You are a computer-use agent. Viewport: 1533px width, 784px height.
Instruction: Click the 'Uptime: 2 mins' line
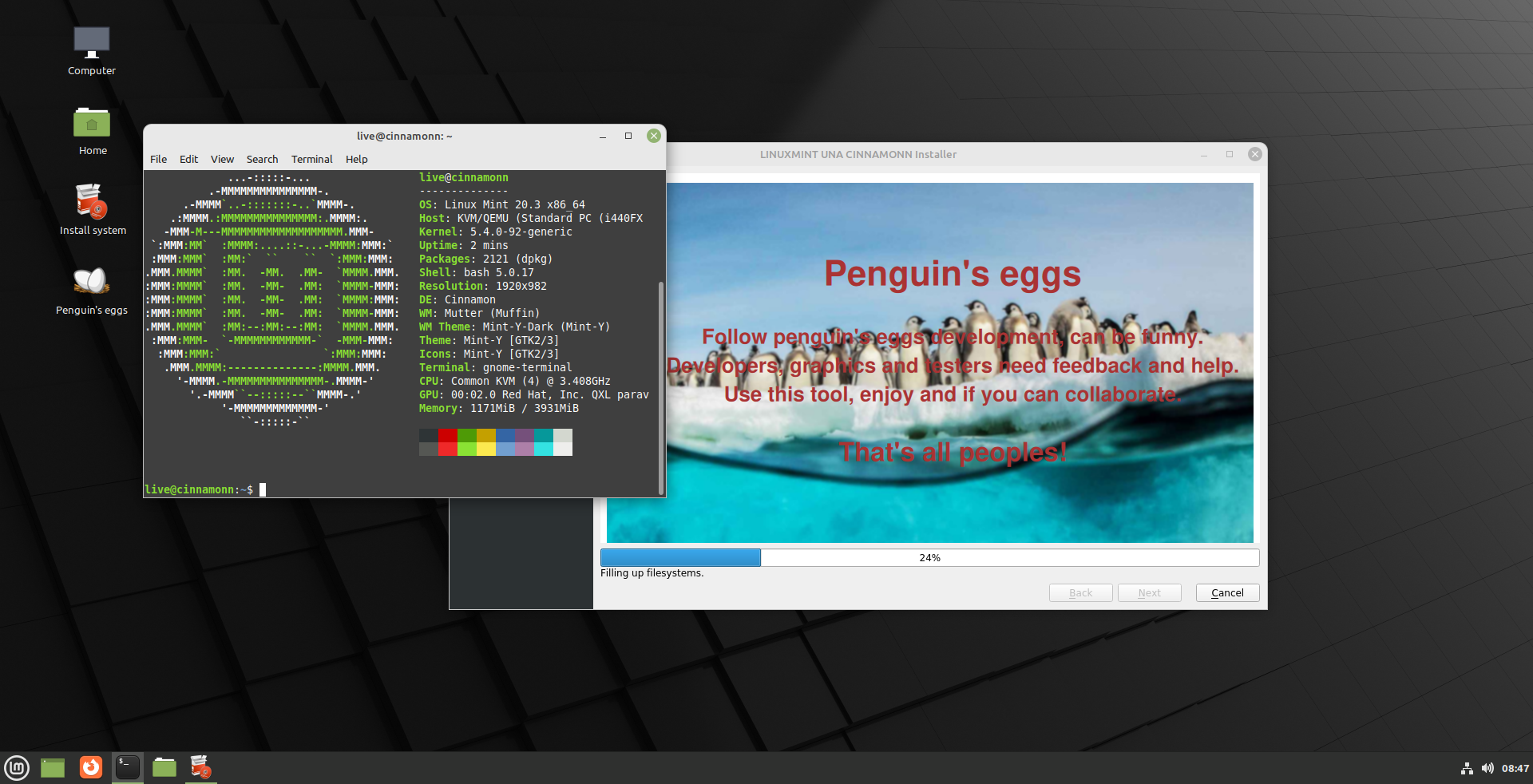coord(464,245)
